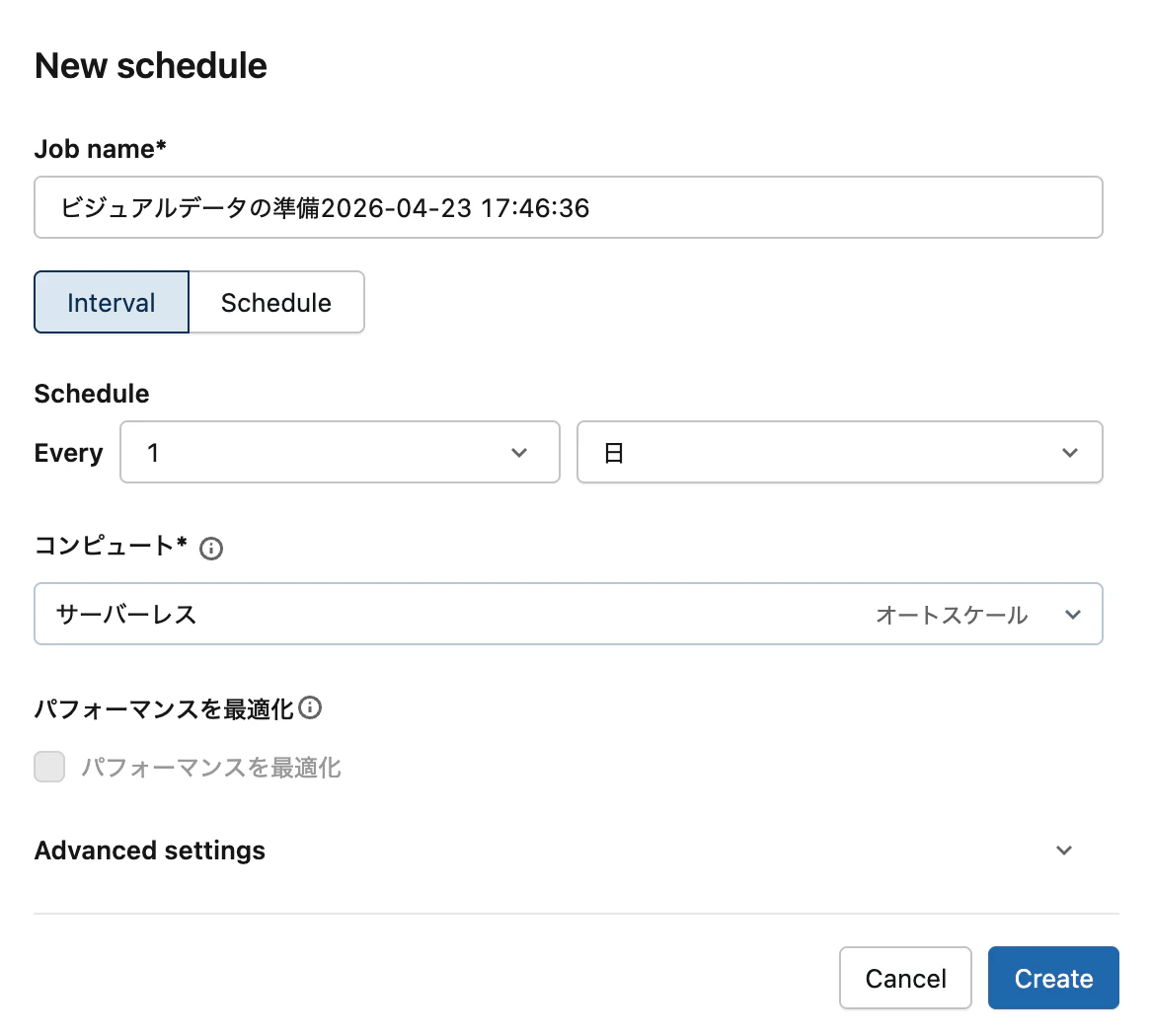
Task: Click the Every label in the Schedule section
Action: tap(68, 452)
